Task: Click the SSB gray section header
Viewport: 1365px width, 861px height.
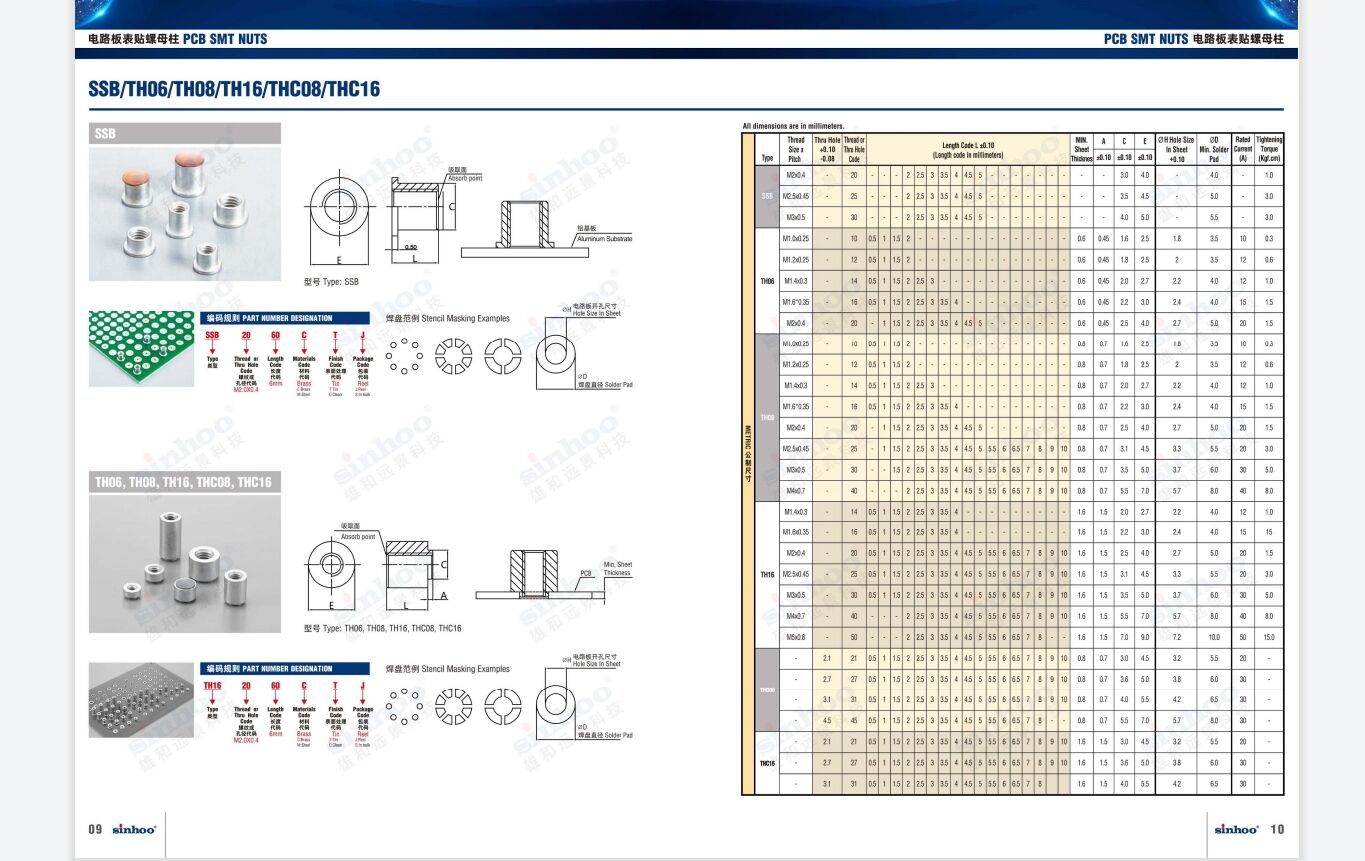Action: tap(185, 134)
